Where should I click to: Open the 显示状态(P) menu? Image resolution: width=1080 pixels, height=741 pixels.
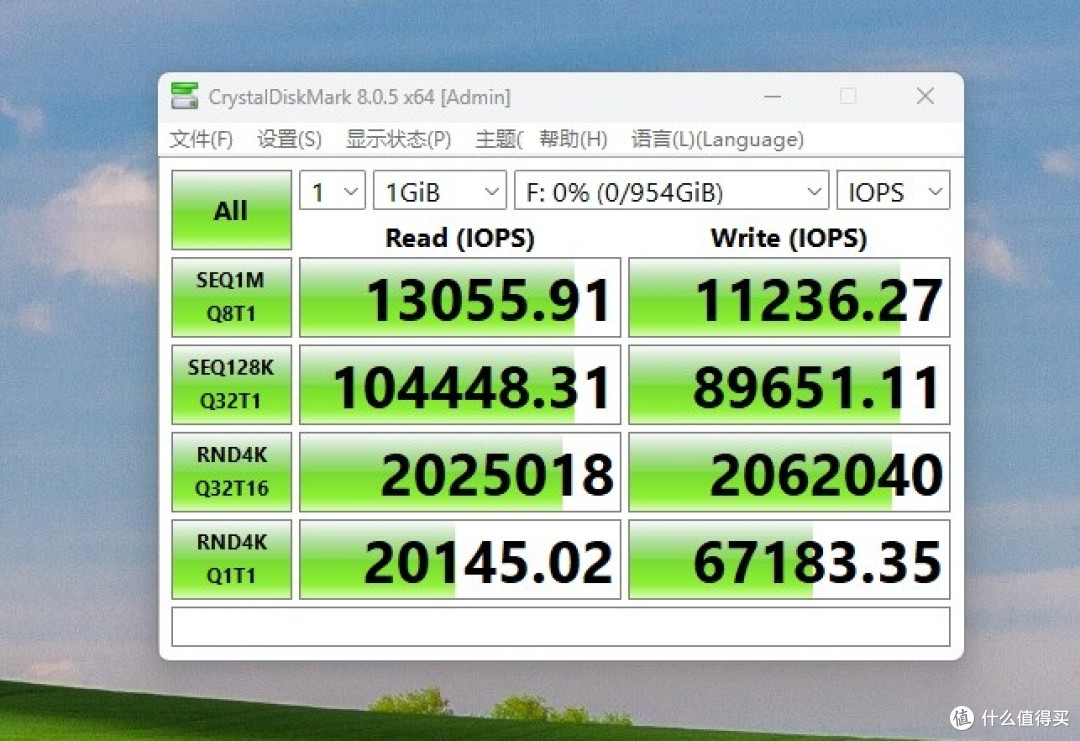398,139
